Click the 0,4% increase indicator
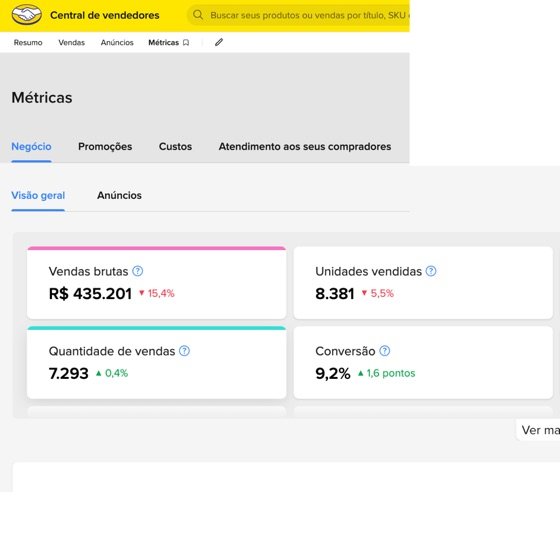The image size is (560, 560). (112, 373)
